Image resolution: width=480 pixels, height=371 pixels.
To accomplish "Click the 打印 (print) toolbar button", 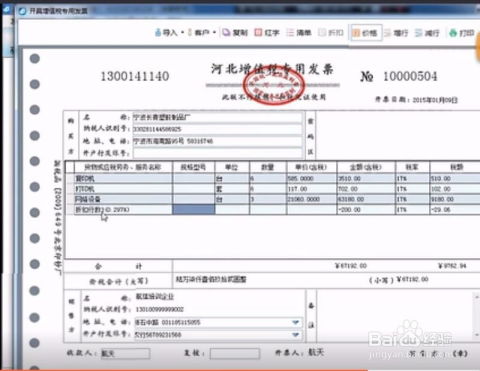I will (462, 33).
